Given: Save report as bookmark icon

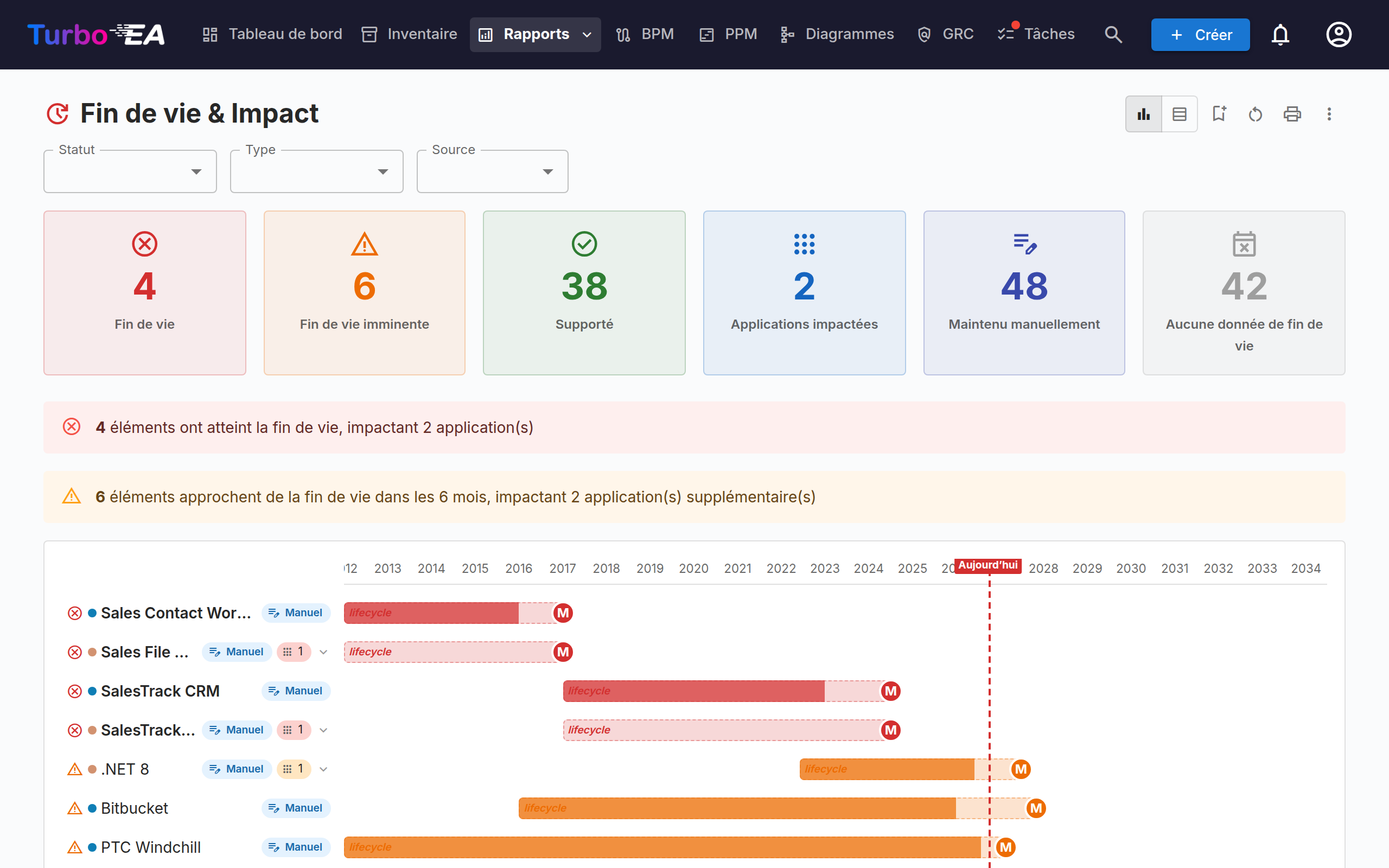Looking at the screenshot, I should point(1219,114).
